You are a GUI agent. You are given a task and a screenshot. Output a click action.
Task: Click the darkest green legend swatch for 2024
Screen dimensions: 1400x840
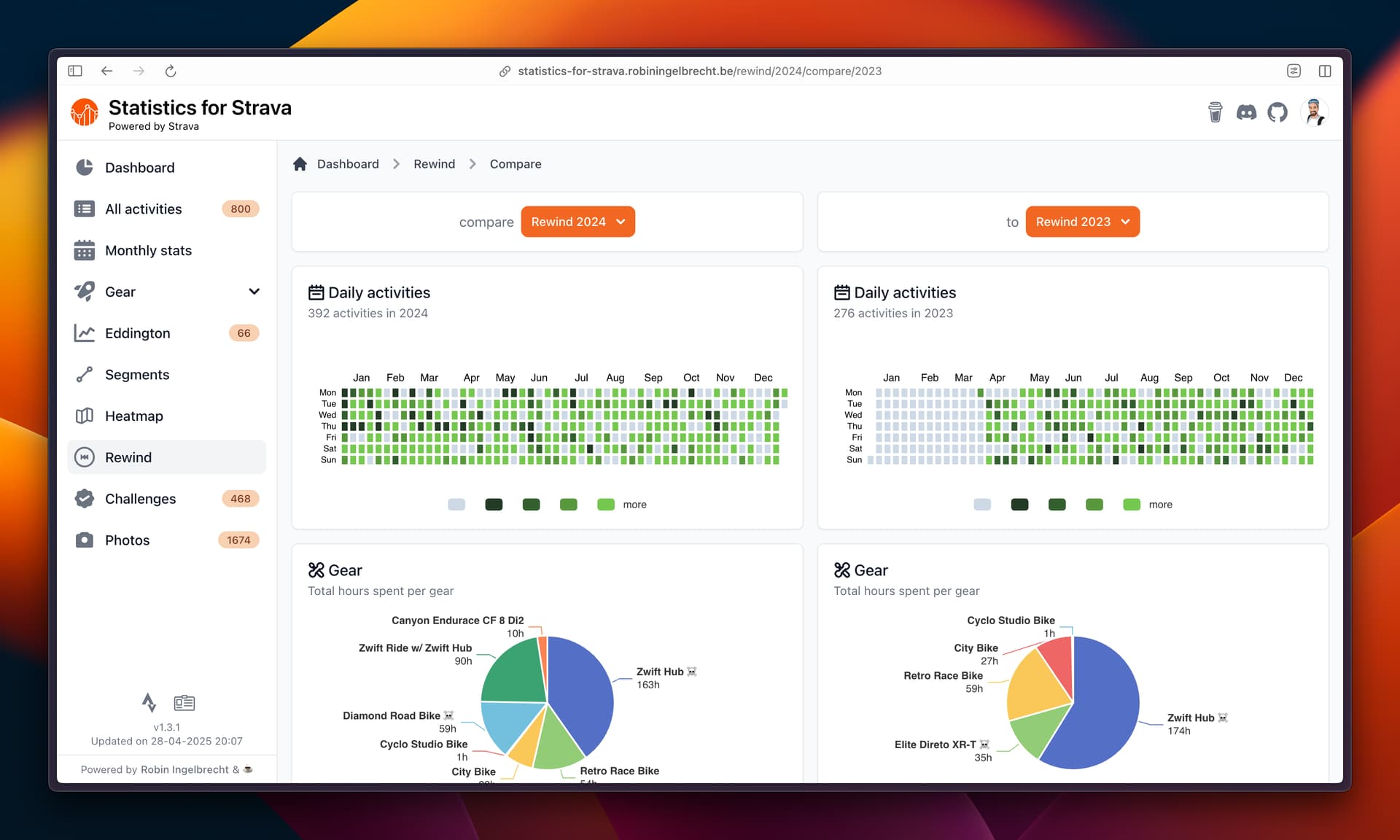click(x=494, y=505)
